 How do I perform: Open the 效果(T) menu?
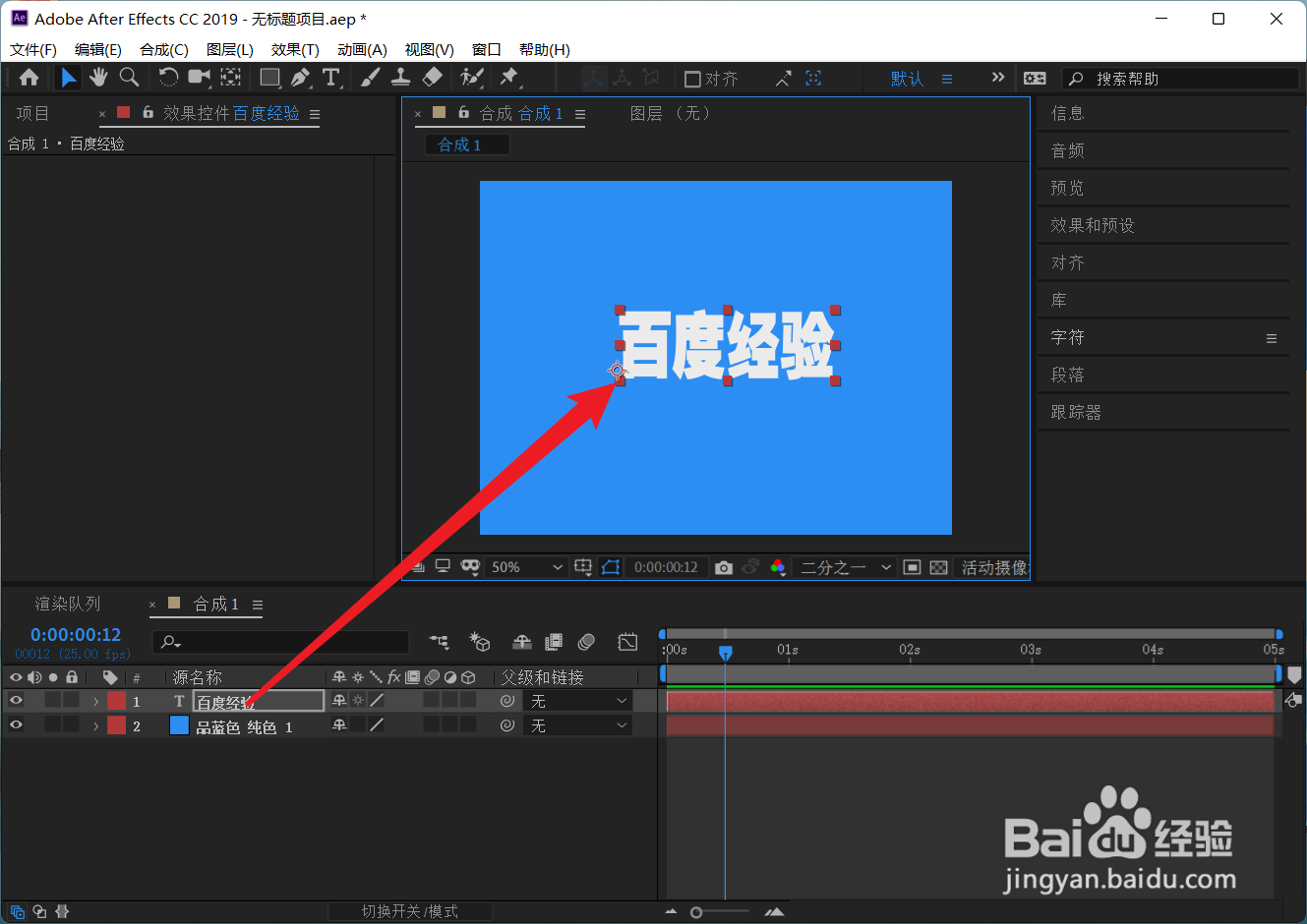coord(295,49)
